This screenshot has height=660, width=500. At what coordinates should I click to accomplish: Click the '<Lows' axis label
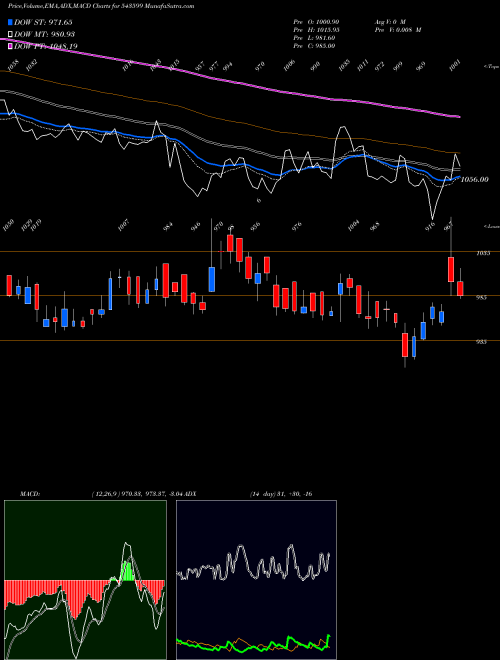tap(492, 226)
